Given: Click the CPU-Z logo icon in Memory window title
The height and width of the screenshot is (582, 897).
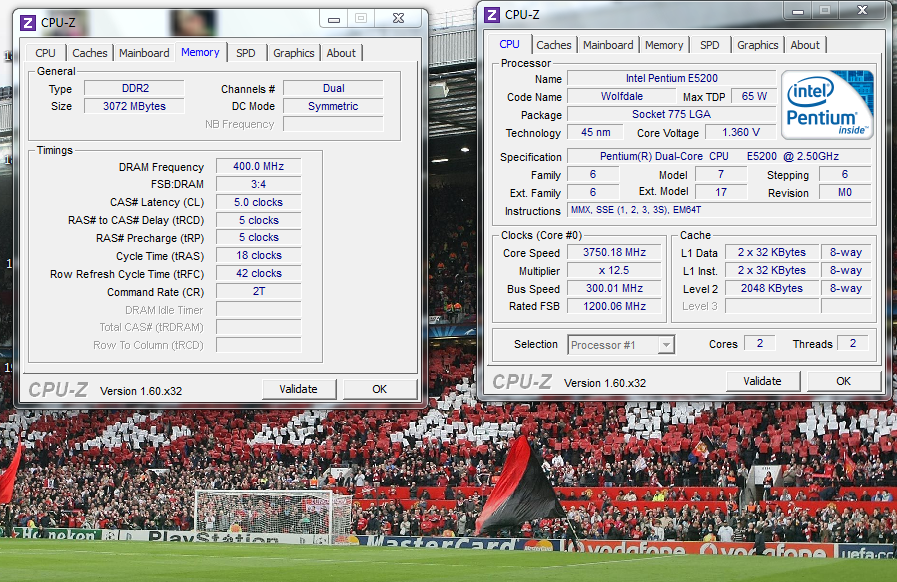Looking at the screenshot, I should point(27,23).
